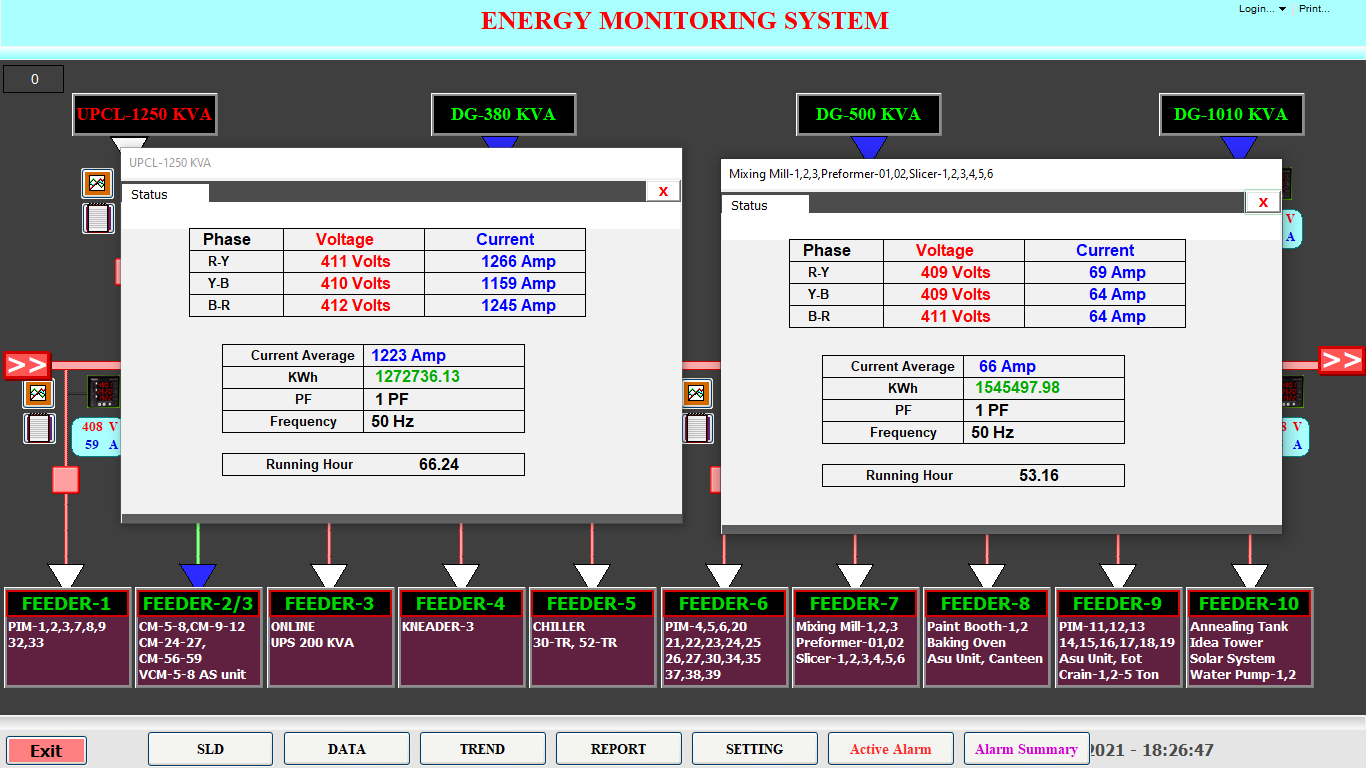This screenshot has height=768, width=1366.
Task: Click blue triangle under DG-380 KVA
Action: [x=500, y=143]
